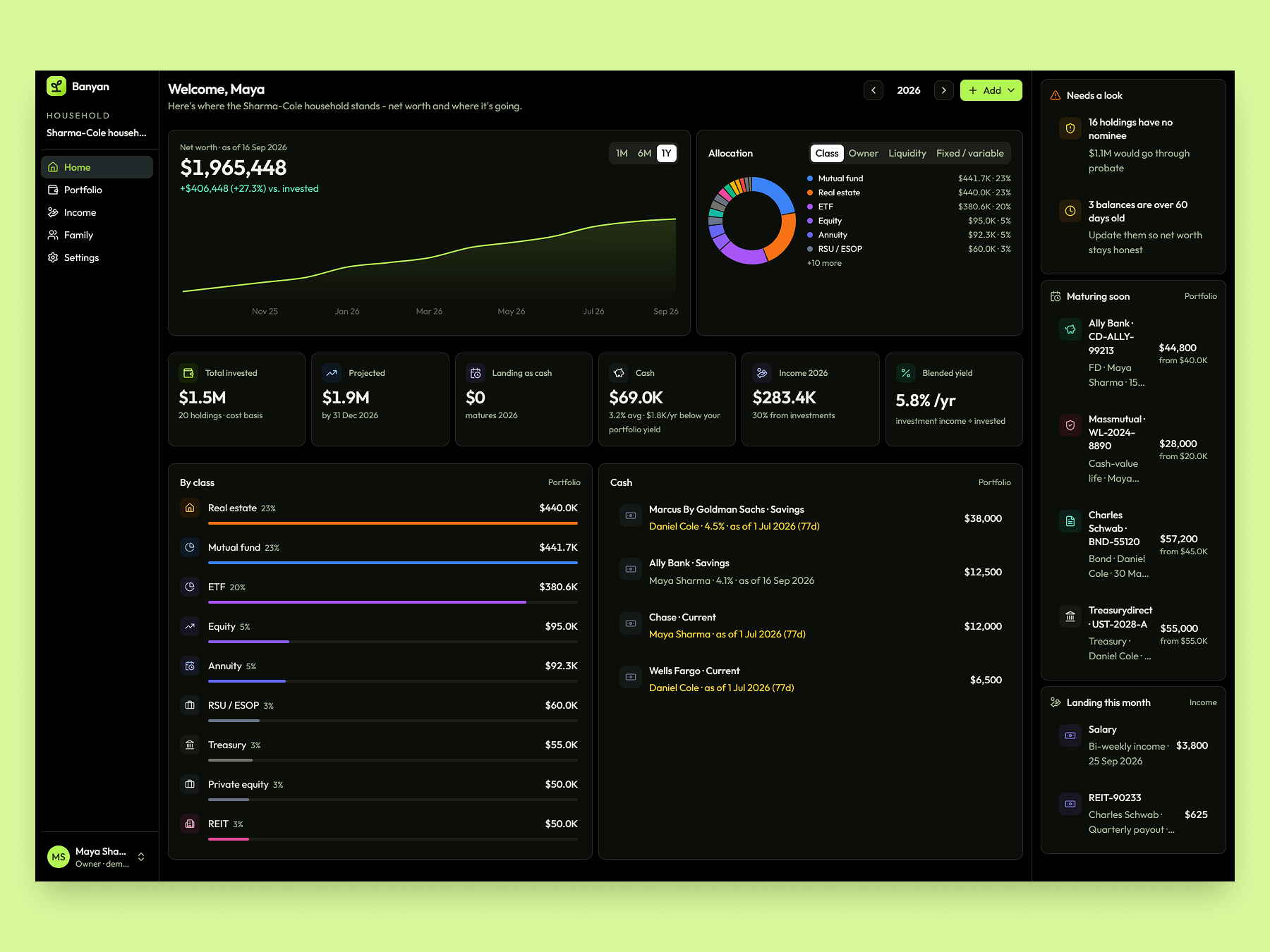
Task: Click the Cash piggy bank icon
Action: point(619,373)
